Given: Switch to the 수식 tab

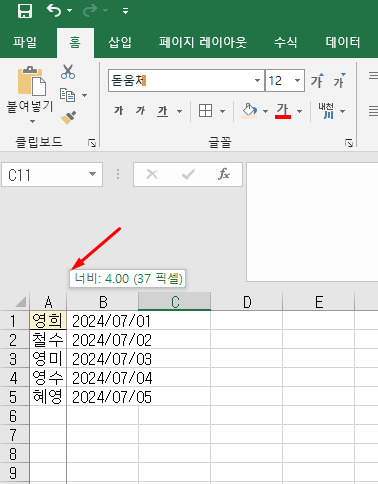Looking at the screenshot, I should pos(285,42).
